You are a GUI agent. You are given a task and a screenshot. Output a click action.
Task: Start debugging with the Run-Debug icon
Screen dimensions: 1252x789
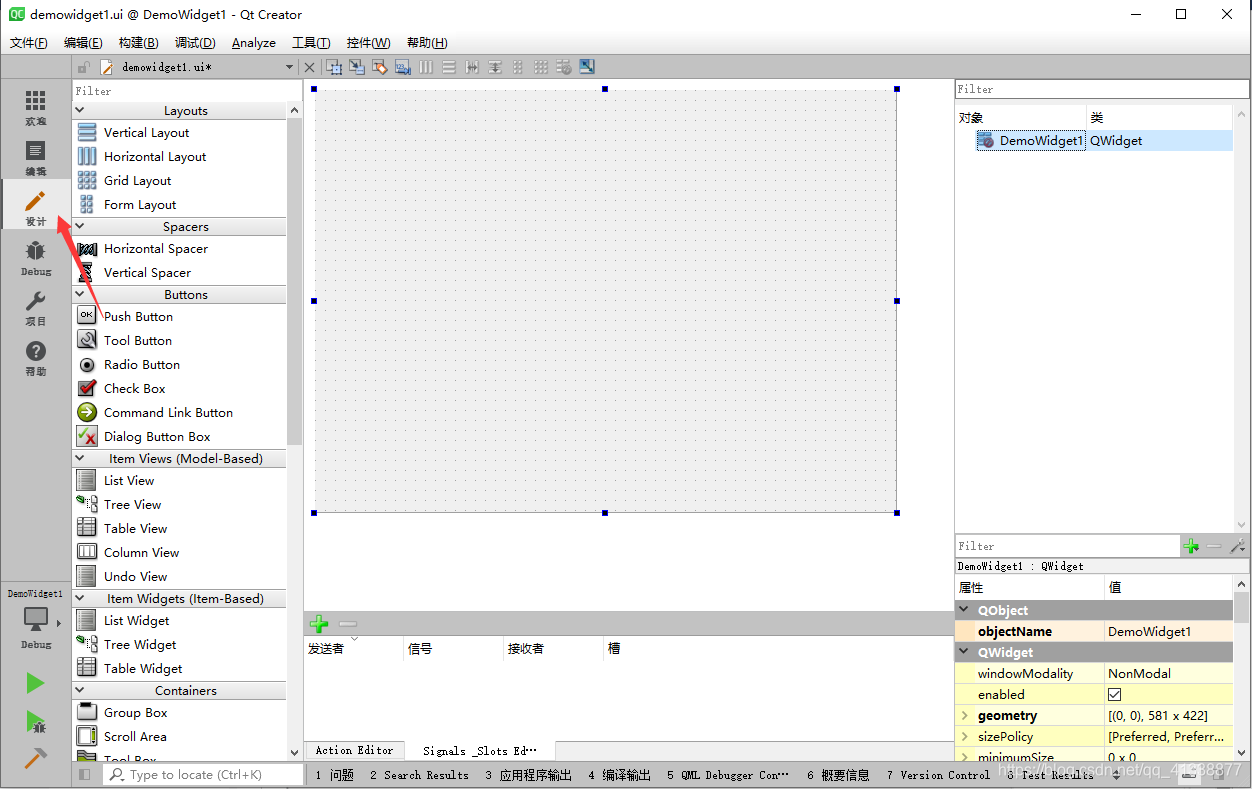click(35, 721)
